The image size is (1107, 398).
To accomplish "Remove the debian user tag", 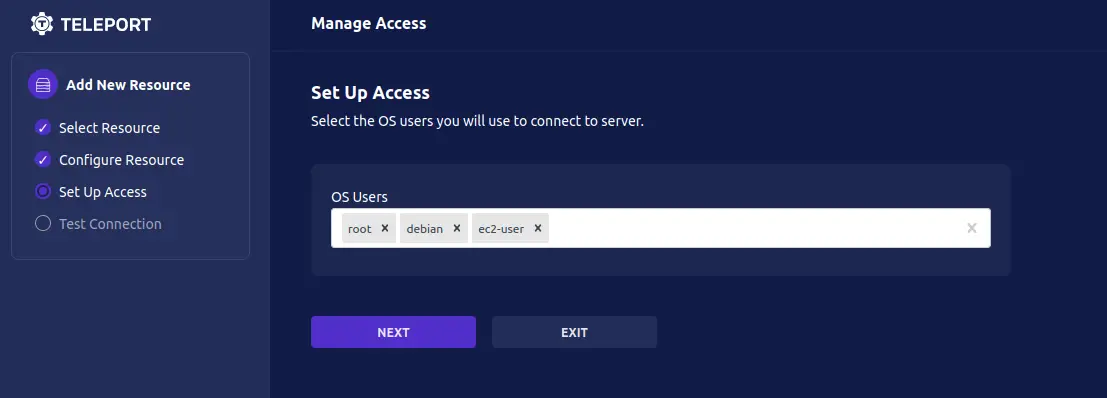I will [x=457, y=228].
